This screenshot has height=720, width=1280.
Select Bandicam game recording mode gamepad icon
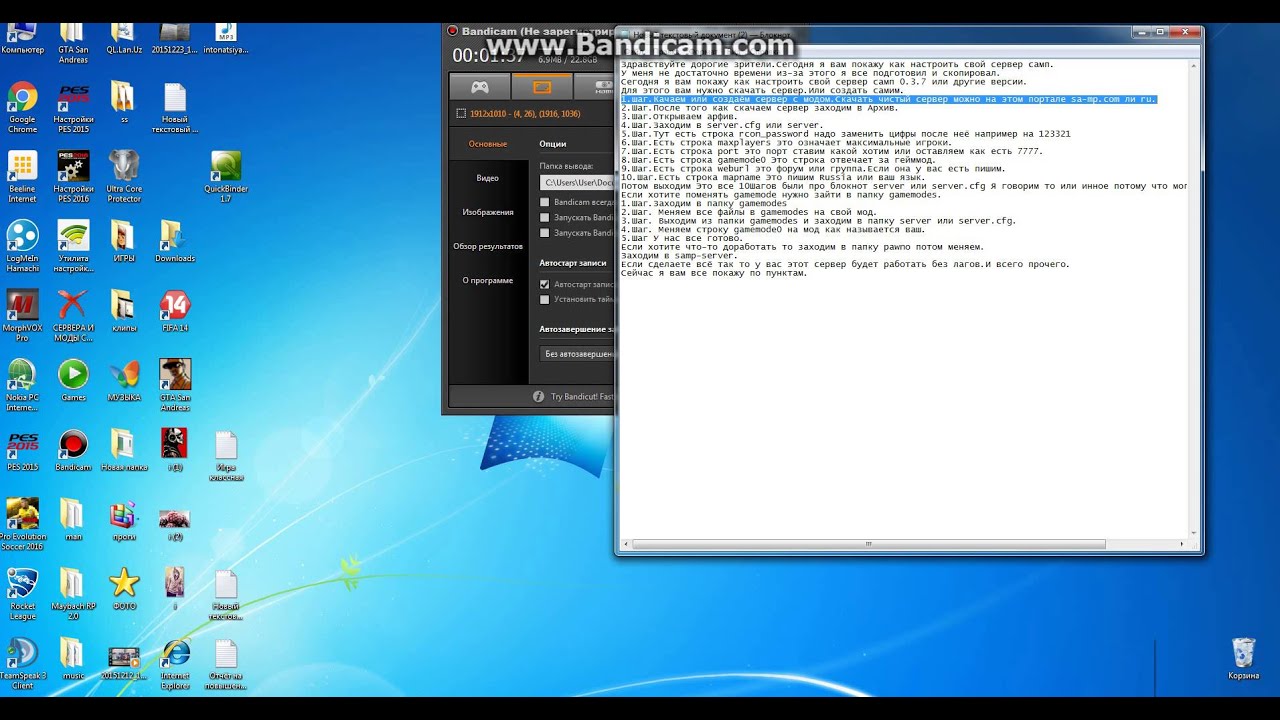point(480,87)
